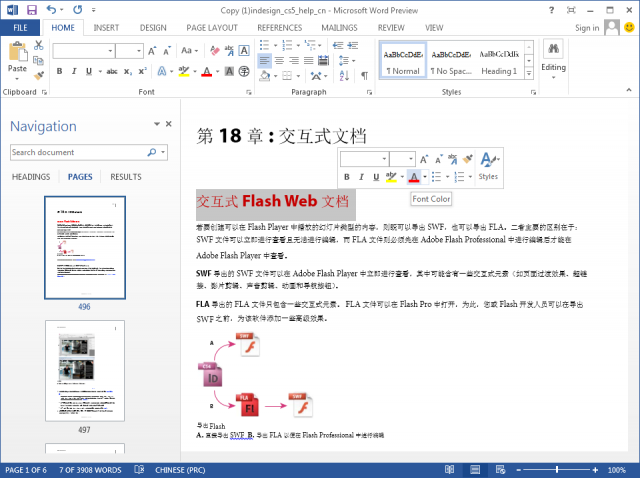Viewport: 640px width, 479px height.
Task: Click the Font Color button in mini toolbar
Action: pos(414,177)
